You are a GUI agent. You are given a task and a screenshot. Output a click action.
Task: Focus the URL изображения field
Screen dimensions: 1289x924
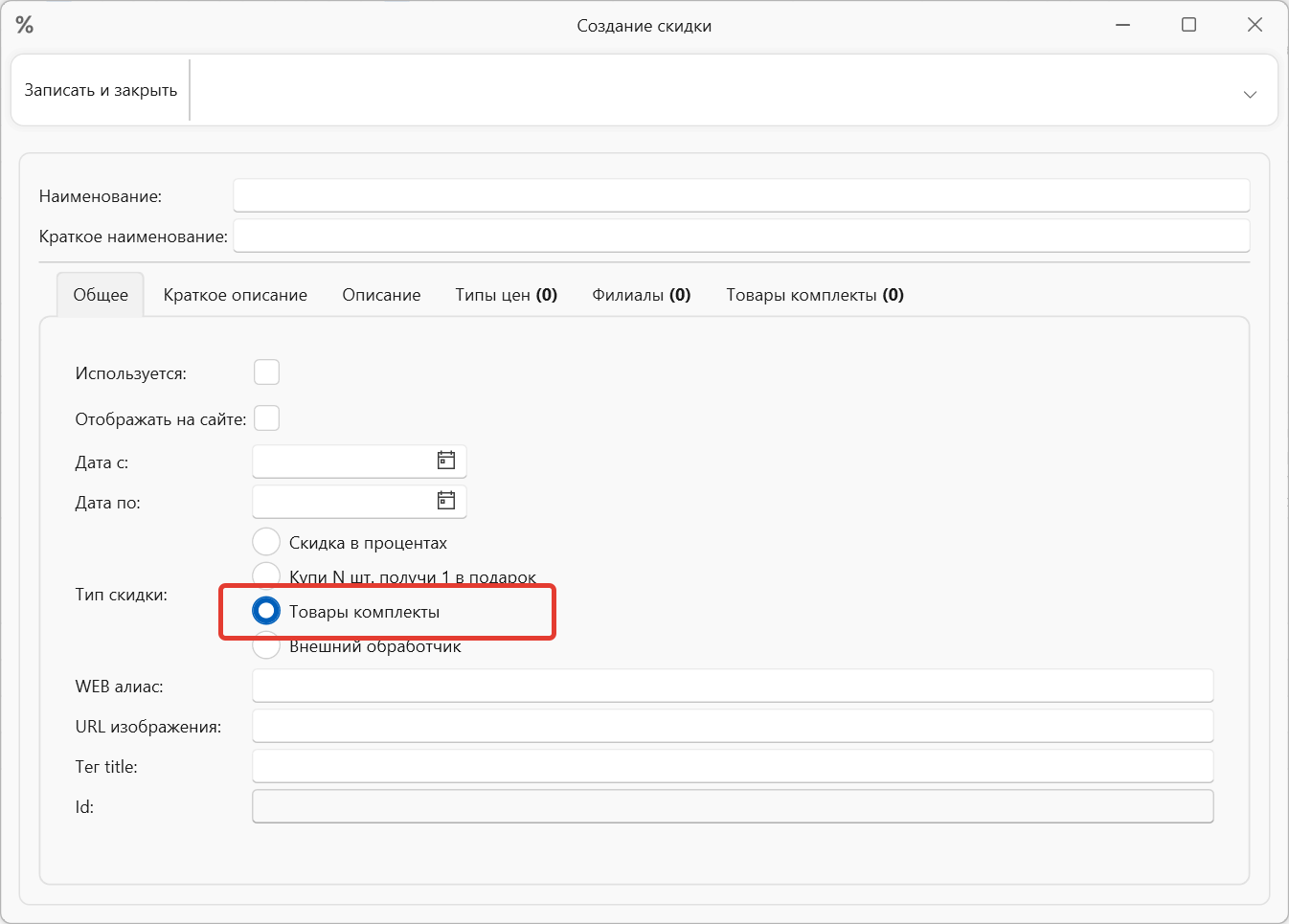pyautogui.click(x=732, y=726)
